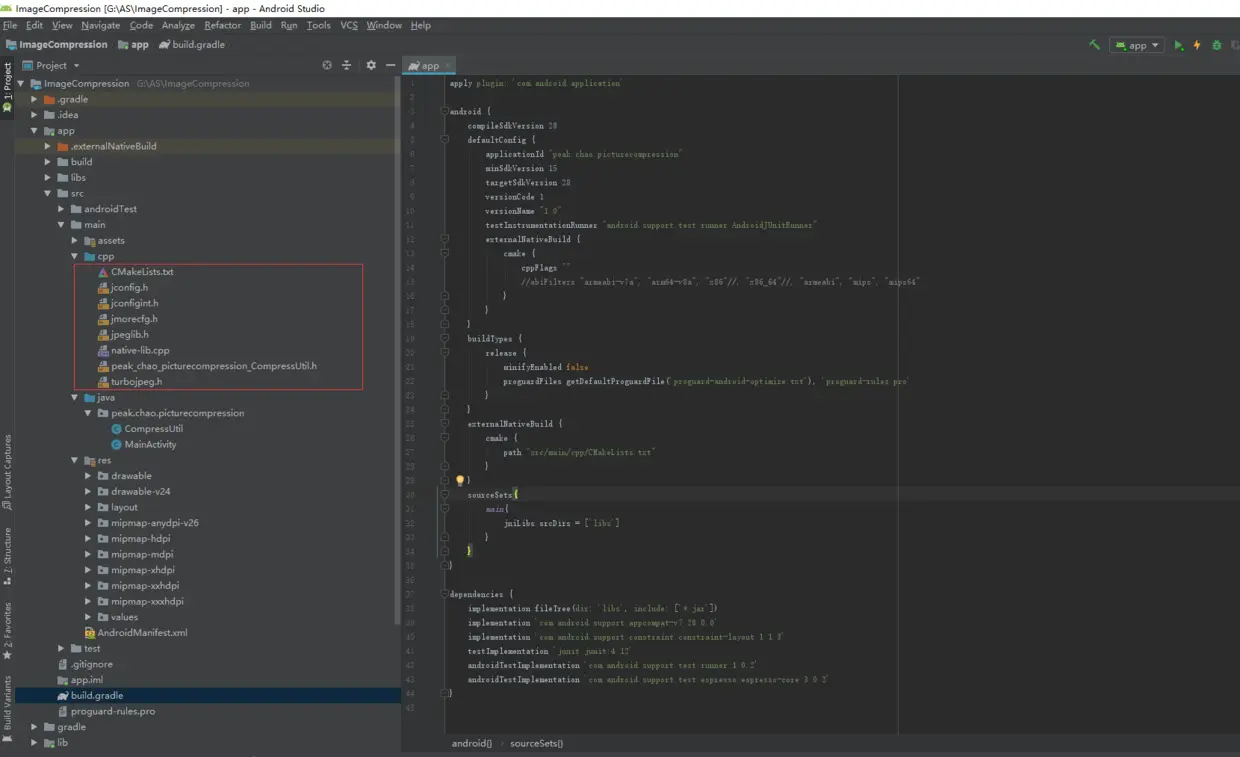Screen dimensions: 1240x757
Task: Click ImageCompression breadcrumb in navigation bar
Action: (56, 45)
